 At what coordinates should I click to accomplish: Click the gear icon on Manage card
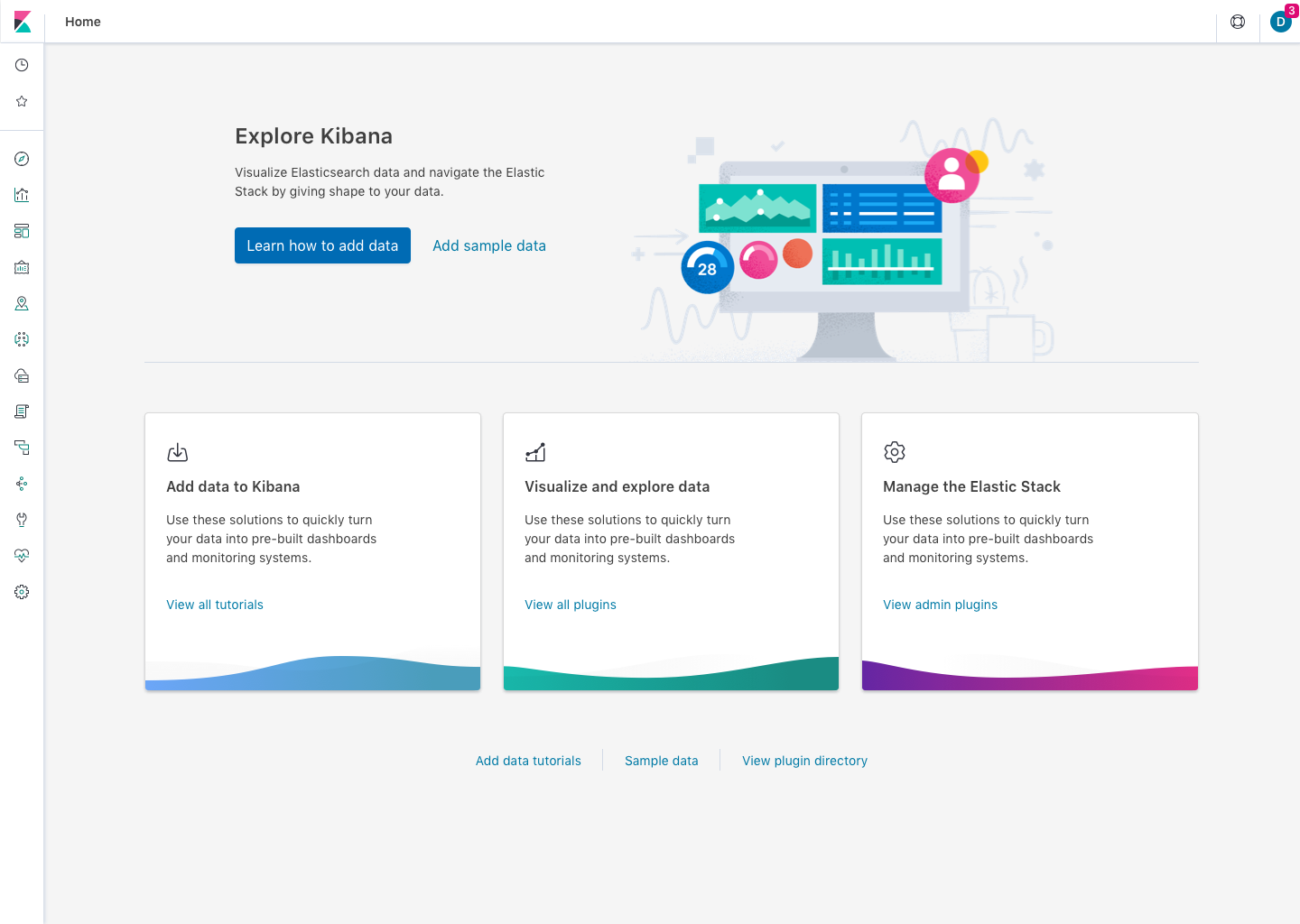click(895, 452)
